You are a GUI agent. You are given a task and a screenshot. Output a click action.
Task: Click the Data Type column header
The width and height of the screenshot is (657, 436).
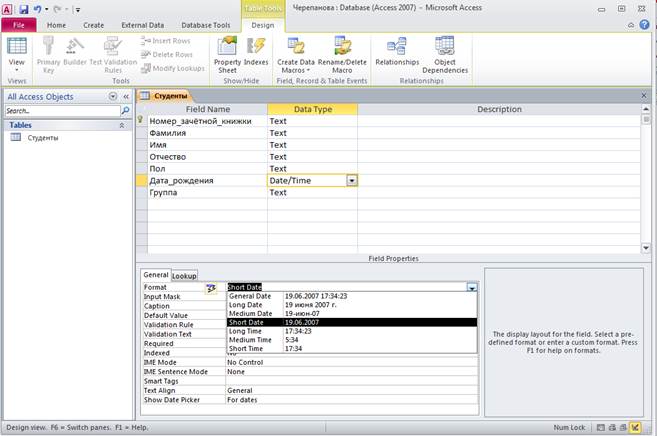(x=313, y=109)
